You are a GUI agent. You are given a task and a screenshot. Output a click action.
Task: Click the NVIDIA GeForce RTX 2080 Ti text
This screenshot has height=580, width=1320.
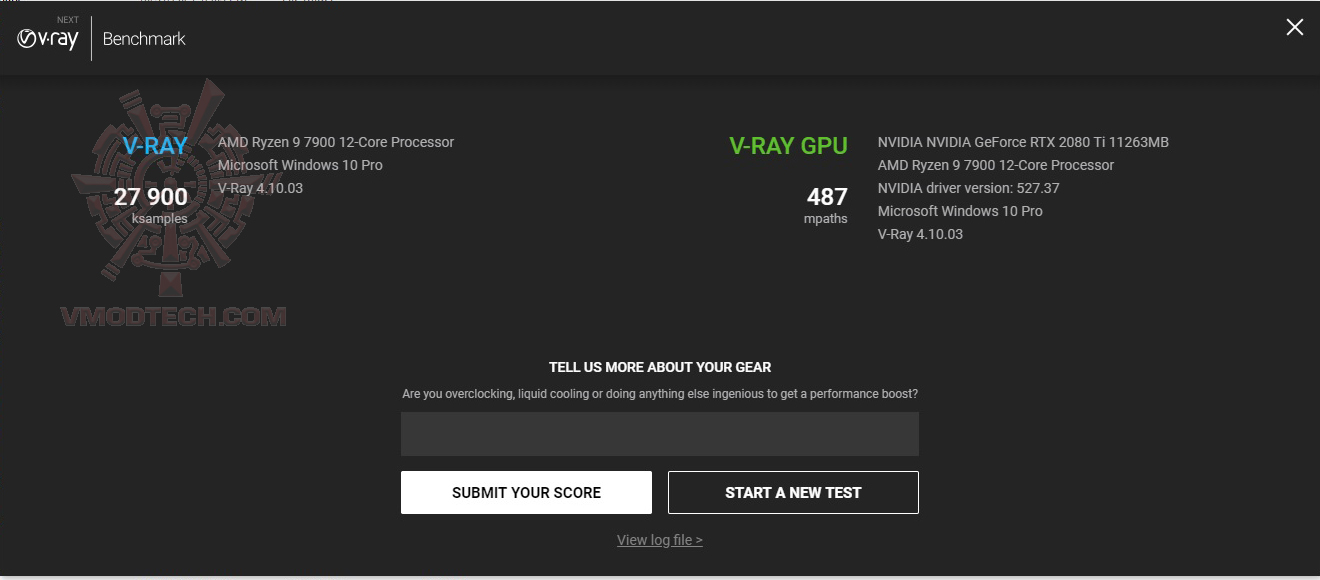(x=1023, y=142)
